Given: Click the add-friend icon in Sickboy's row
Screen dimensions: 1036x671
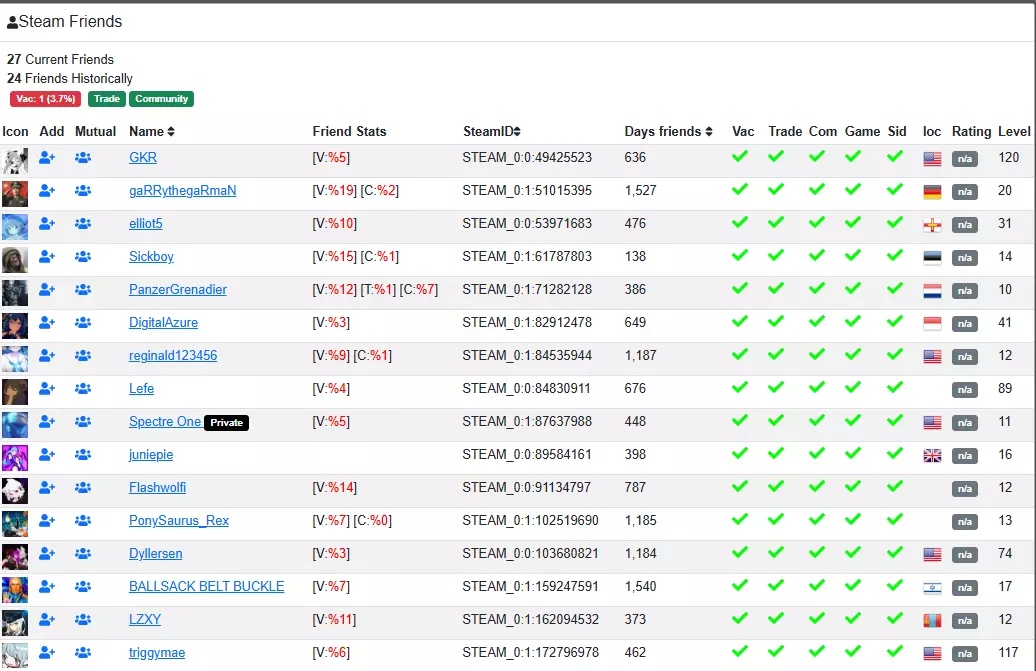Looking at the screenshot, I should point(47,257).
